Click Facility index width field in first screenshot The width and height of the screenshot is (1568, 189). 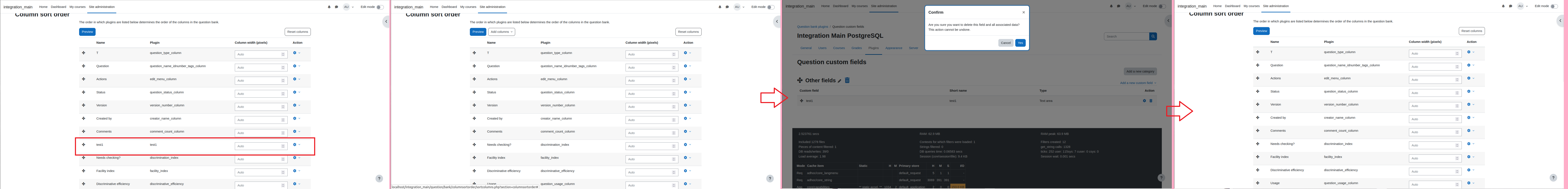coord(261,172)
